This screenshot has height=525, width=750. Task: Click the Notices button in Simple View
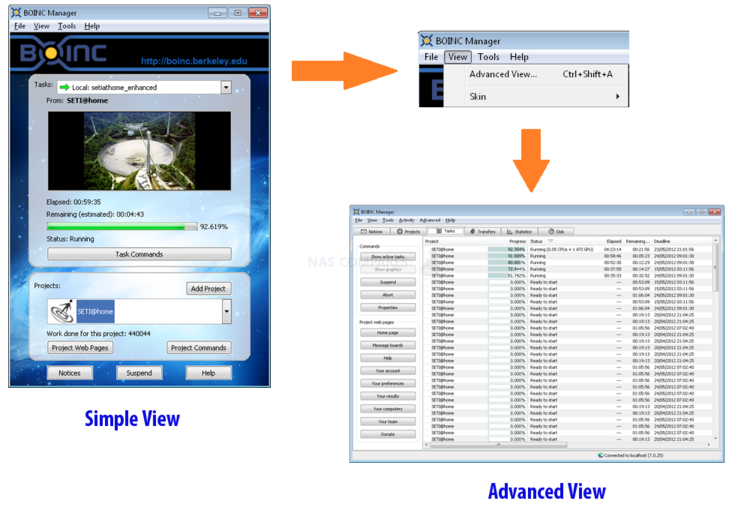point(69,373)
